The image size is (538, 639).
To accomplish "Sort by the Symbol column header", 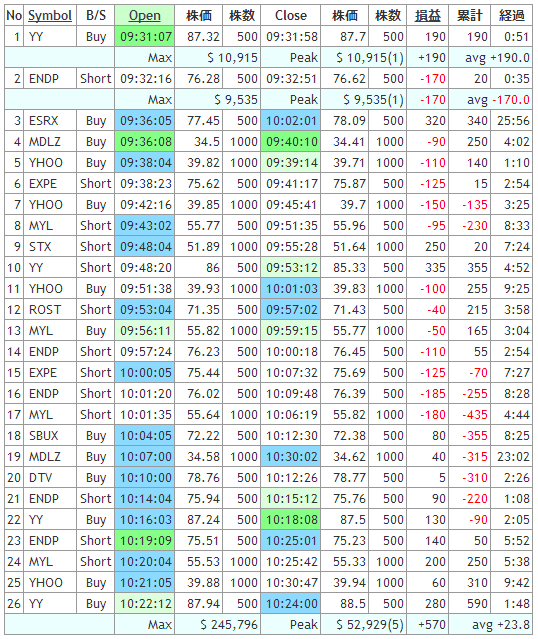I will tap(50, 15).
